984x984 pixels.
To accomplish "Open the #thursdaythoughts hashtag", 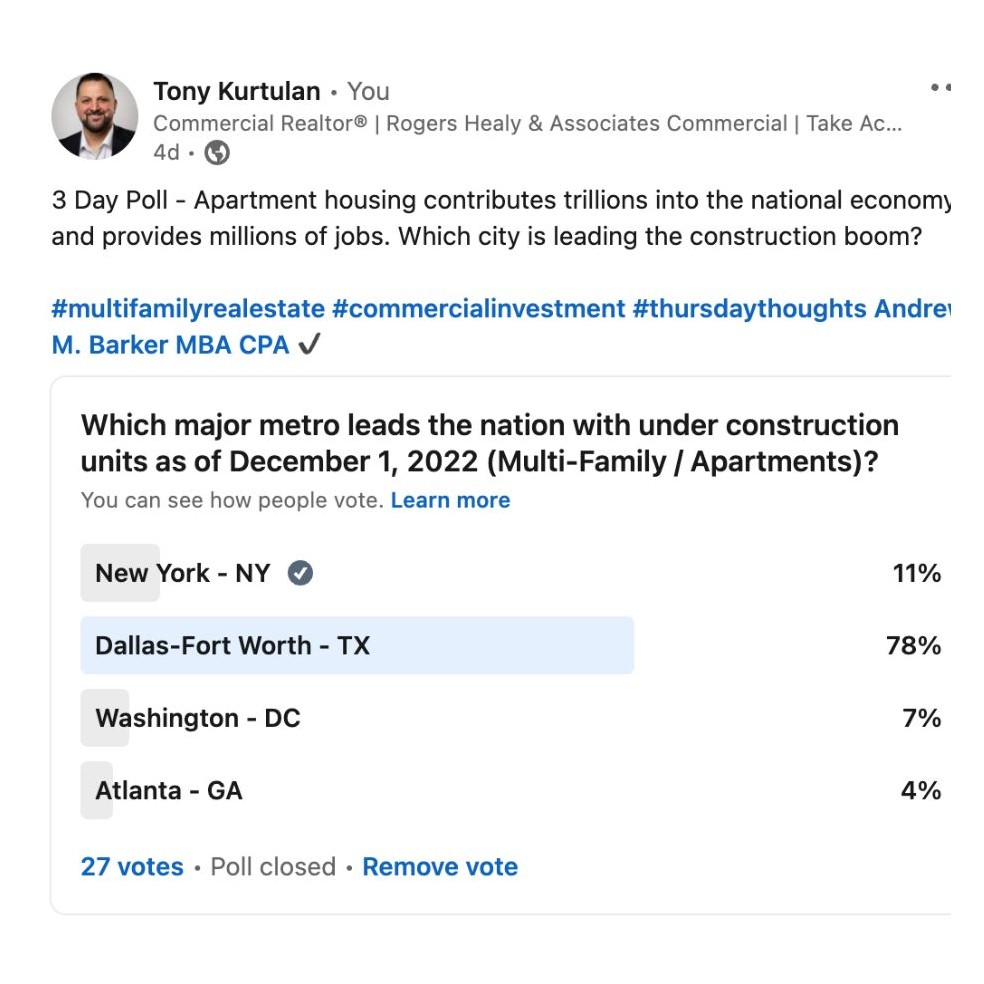I will coord(749,308).
